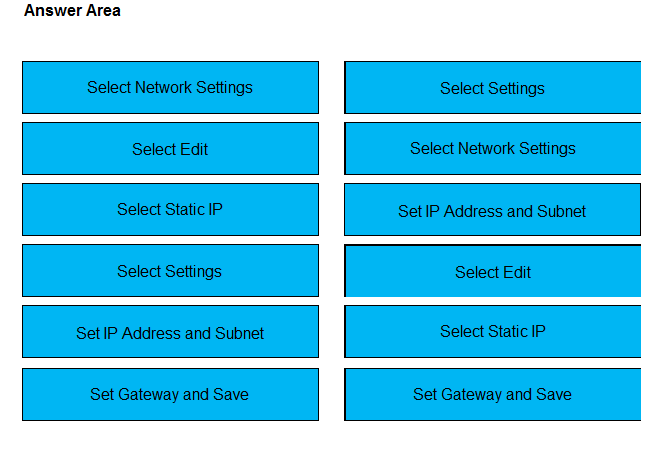The image size is (665, 455).
Task: Choose Select Static IP in left column
Action: coord(170,209)
